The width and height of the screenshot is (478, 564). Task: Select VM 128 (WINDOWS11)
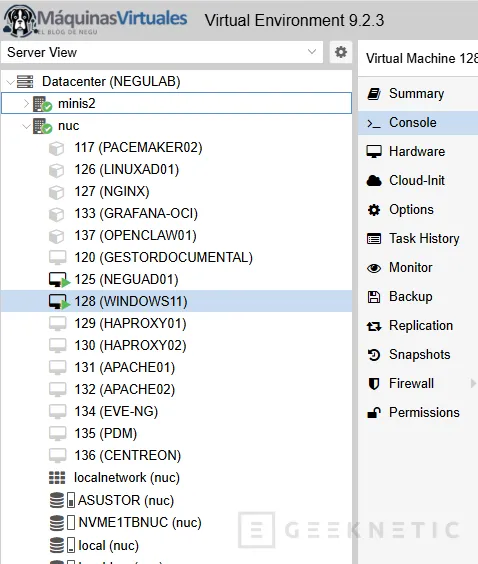[131, 301]
